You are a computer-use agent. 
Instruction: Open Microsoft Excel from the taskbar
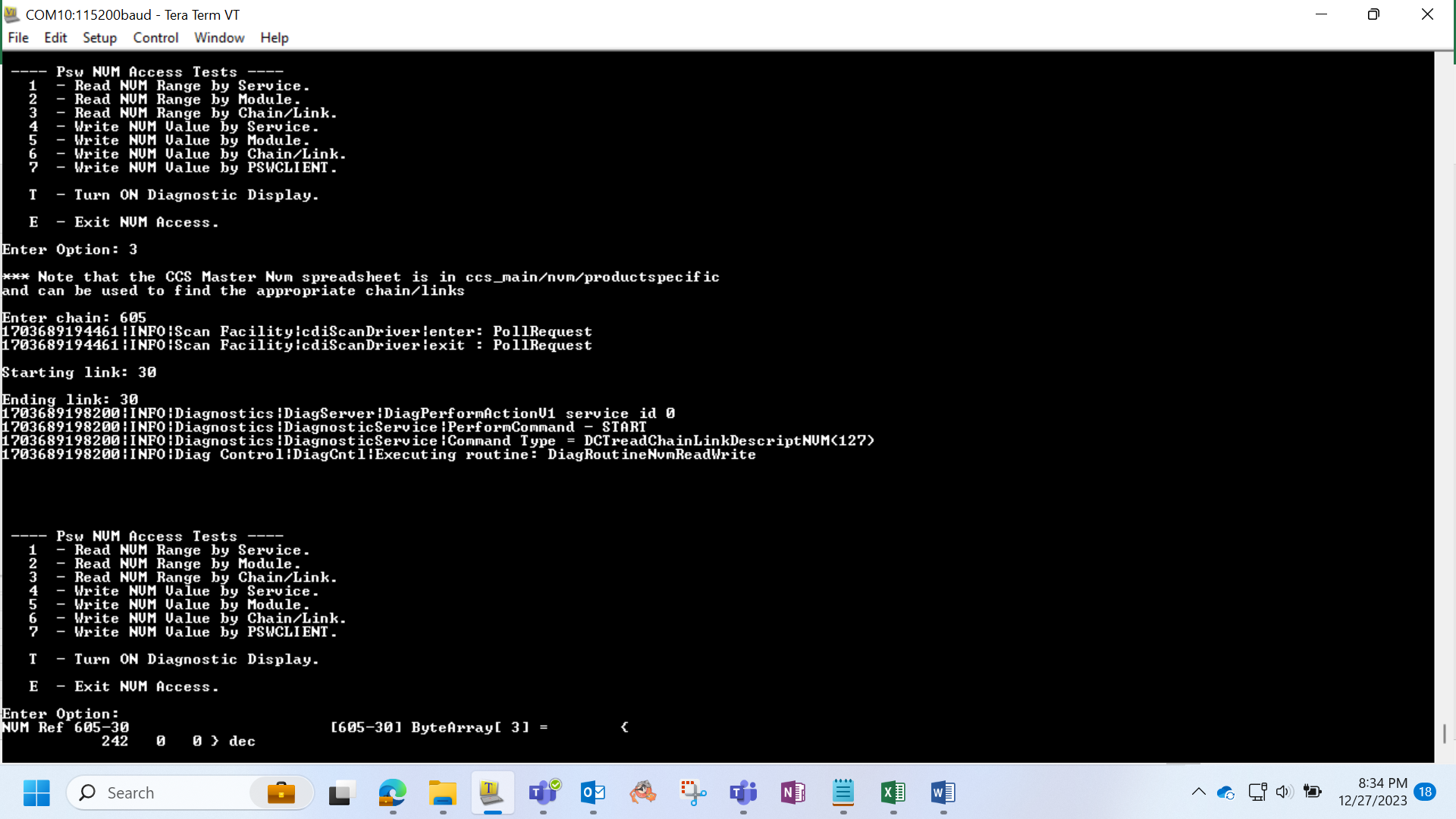(893, 792)
